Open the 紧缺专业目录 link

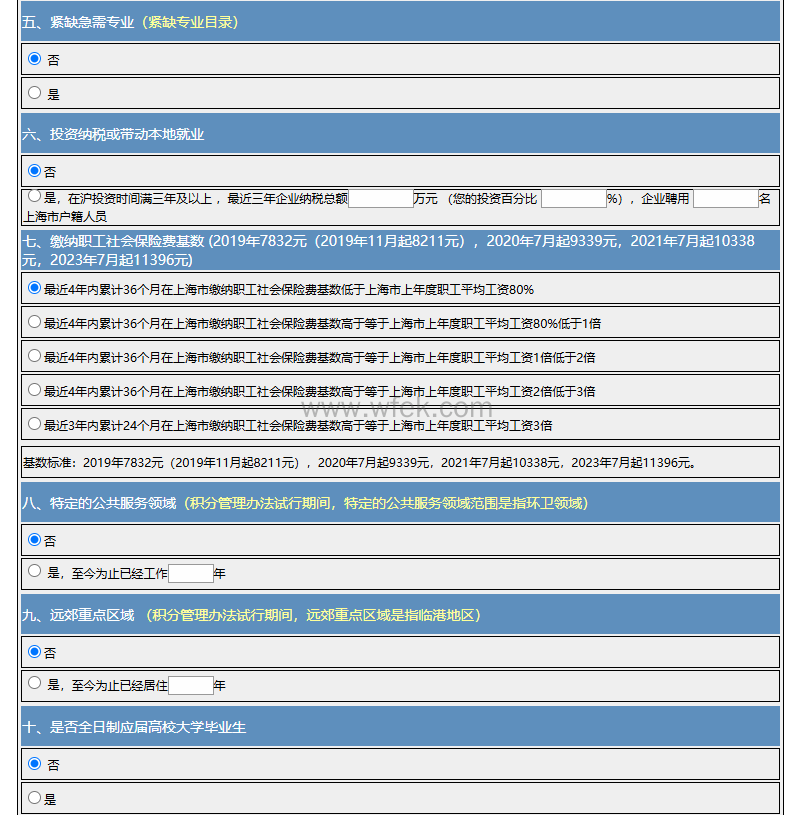[191, 22]
